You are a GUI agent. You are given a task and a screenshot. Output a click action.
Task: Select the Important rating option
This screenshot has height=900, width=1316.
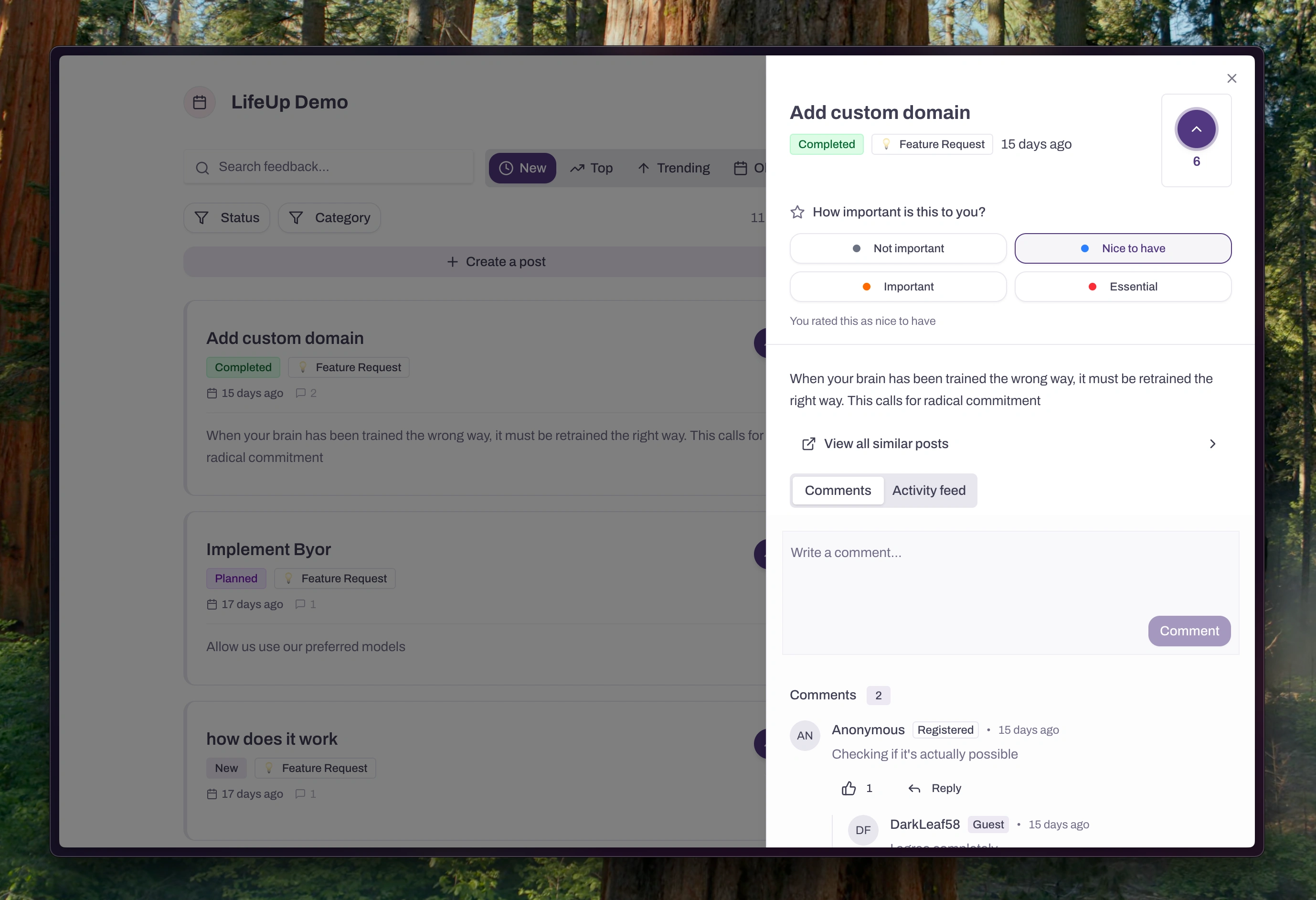898,286
